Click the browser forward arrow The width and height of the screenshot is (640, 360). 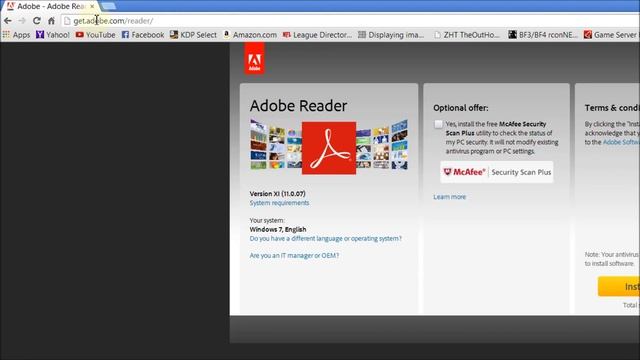[x=22, y=20]
